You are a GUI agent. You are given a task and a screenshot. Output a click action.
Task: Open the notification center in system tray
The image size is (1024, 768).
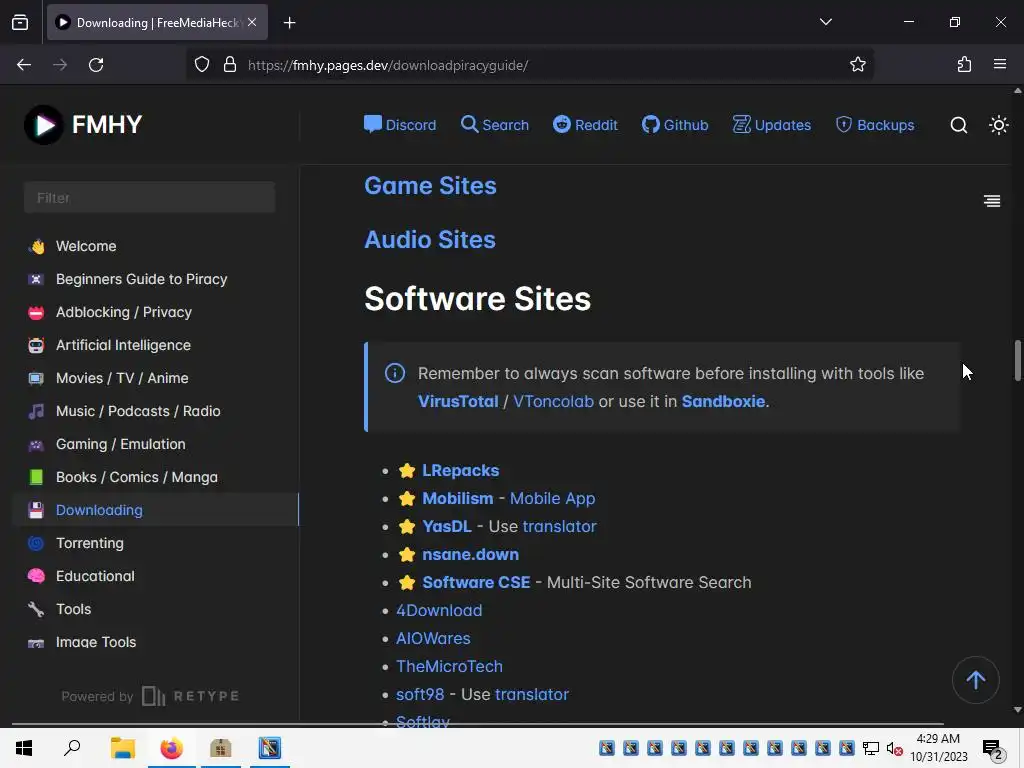point(992,749)
